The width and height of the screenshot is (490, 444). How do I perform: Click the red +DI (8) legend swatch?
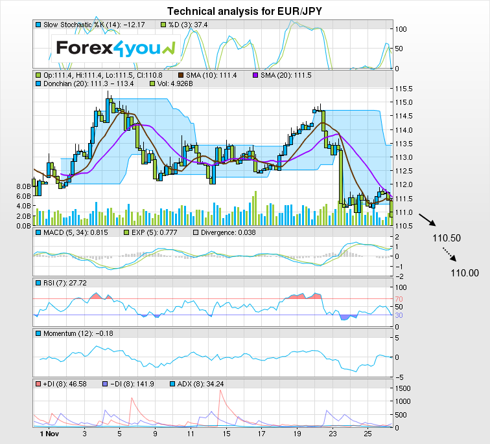[38, 384]
